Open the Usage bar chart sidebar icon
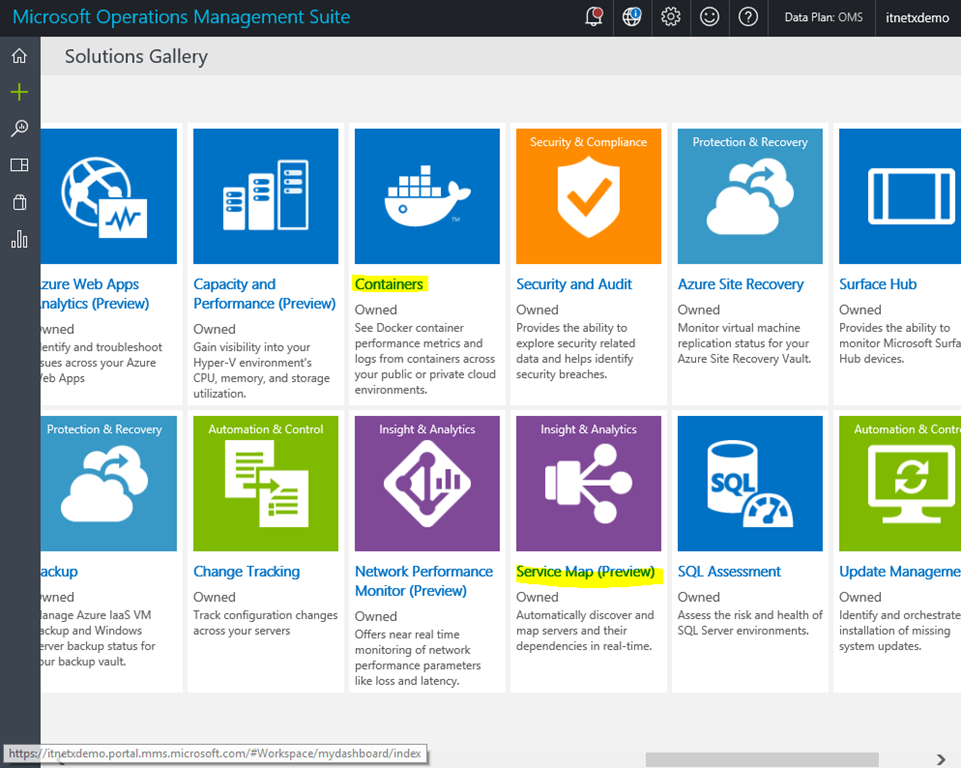961x768 pixels. pyautogui.click(x=19, y=239)
